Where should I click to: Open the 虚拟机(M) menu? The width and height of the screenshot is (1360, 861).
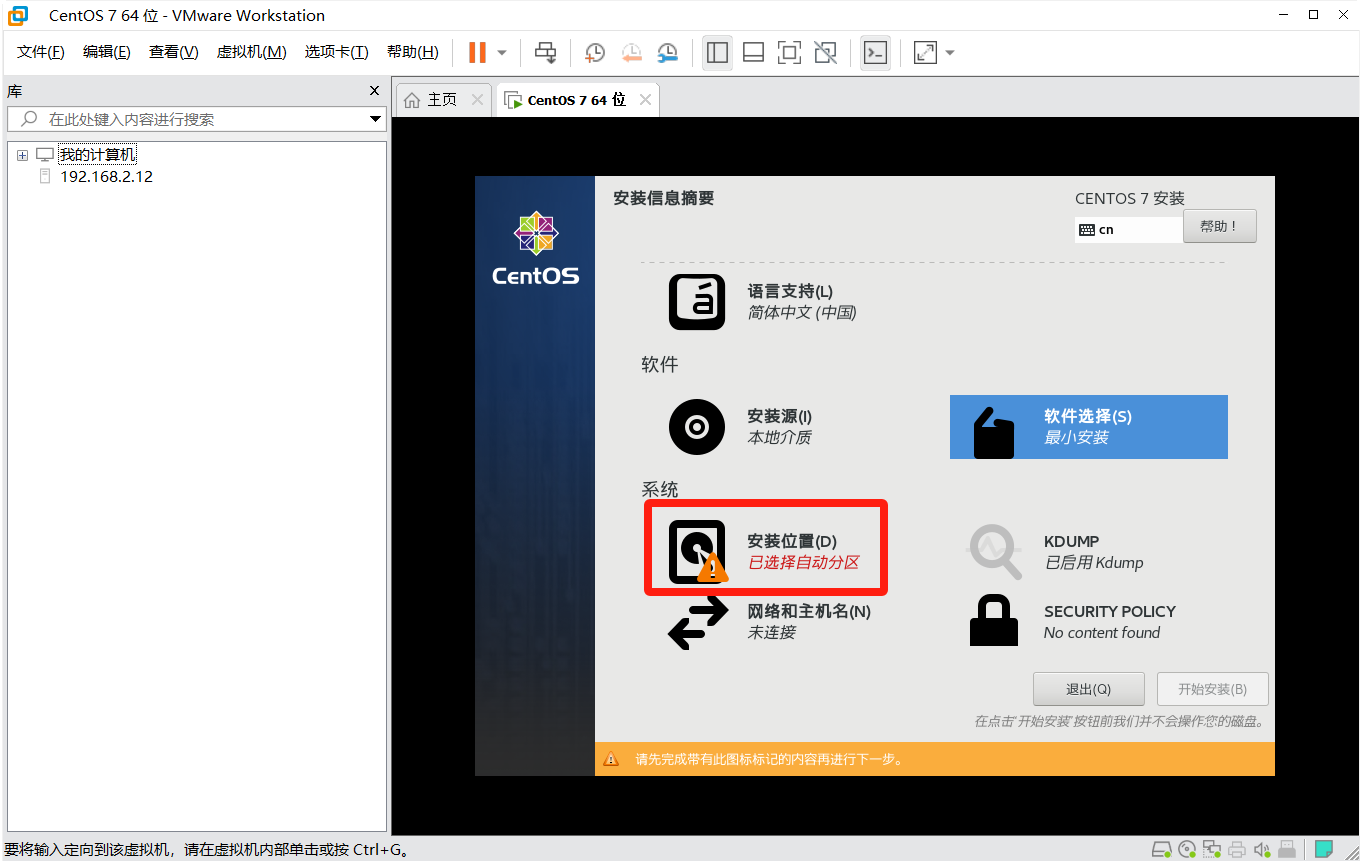click(251, 52)
